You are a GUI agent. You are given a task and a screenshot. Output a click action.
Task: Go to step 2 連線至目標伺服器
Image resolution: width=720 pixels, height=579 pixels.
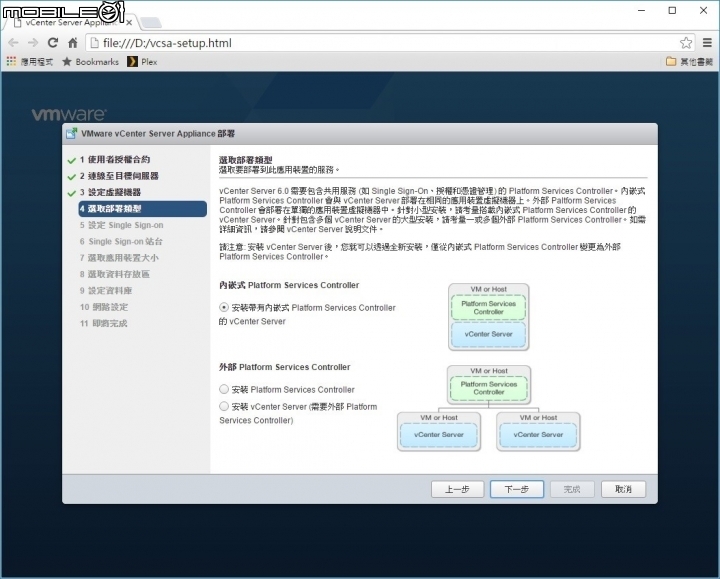(x=119, y=176)
